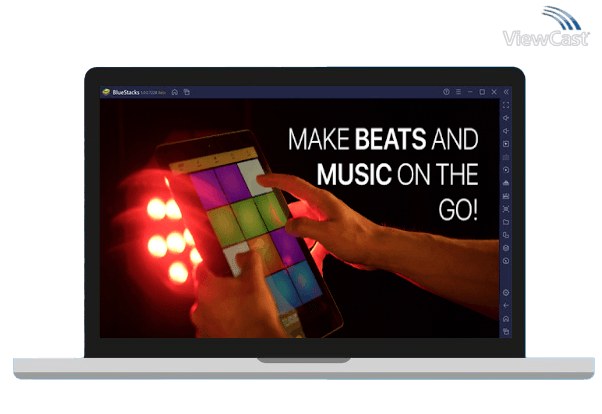This screenshot has height=414, width=602.
Task: Click the BlueStacks title text
Action: coord(126,92)
